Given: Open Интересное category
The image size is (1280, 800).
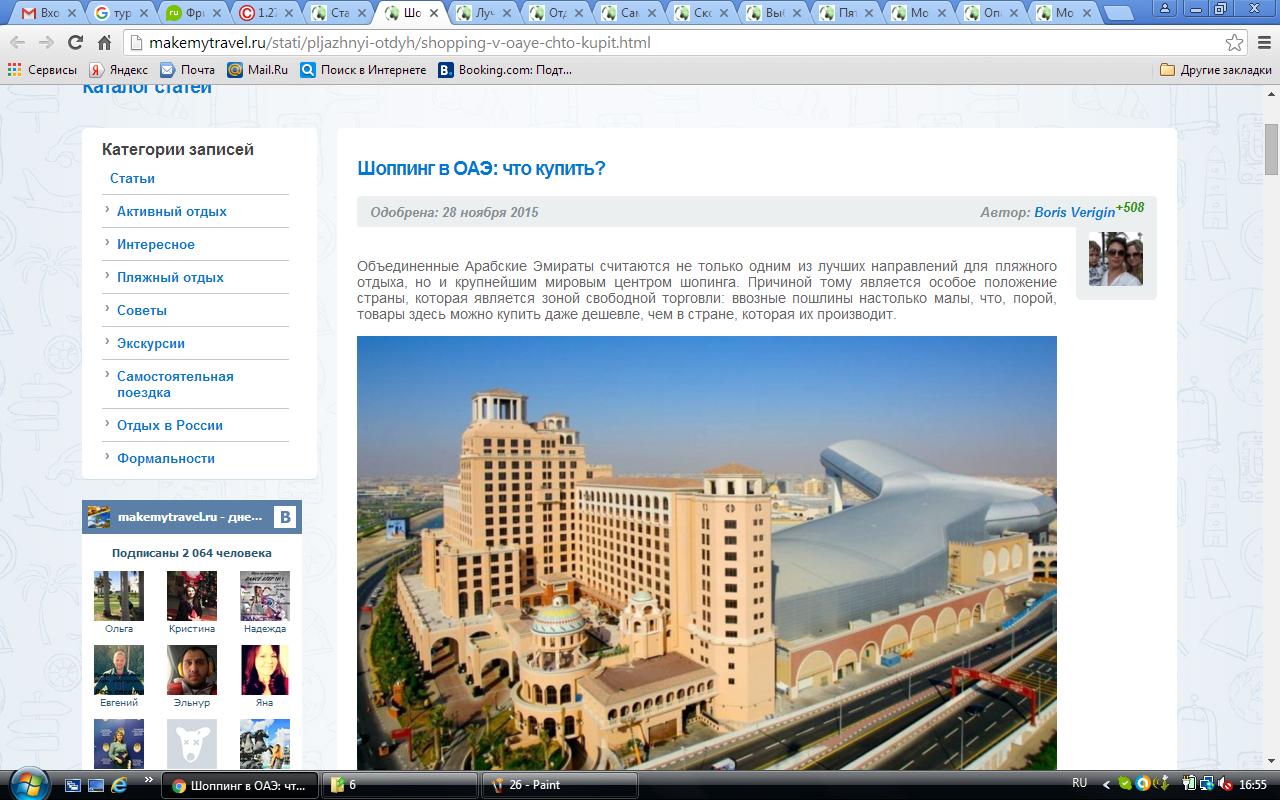Looking at the screenshot, I should [156, 244].
